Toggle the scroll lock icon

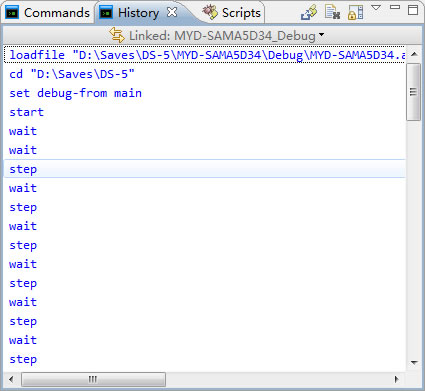(355, 12)
